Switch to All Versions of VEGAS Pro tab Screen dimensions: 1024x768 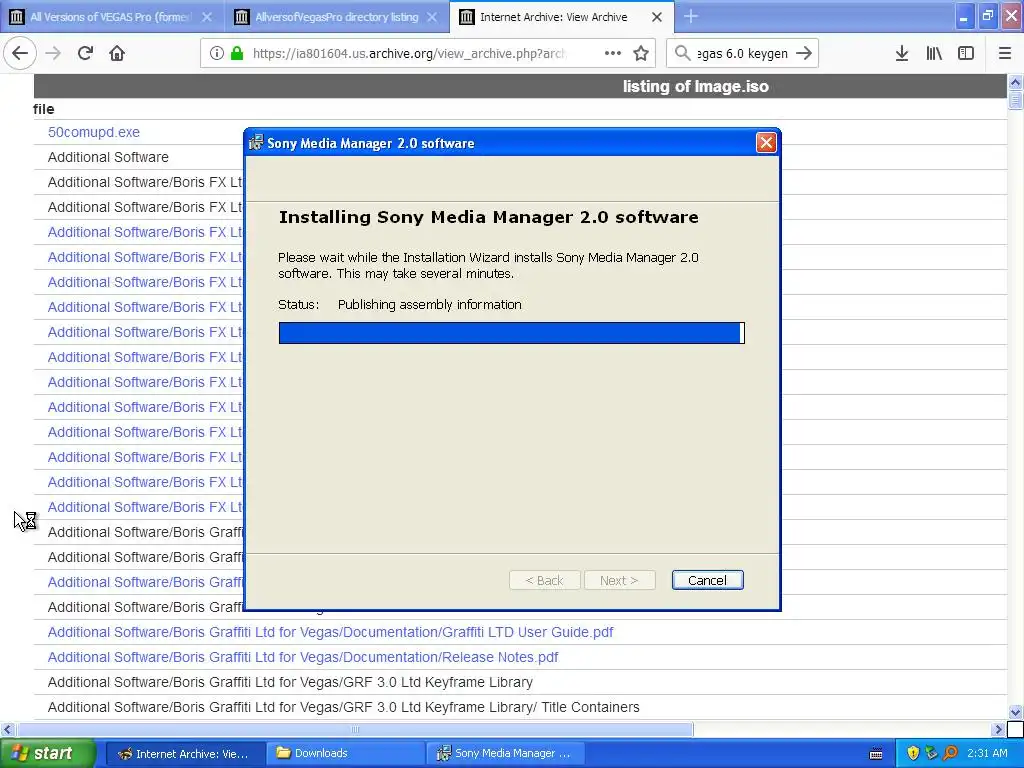point(112,16)
